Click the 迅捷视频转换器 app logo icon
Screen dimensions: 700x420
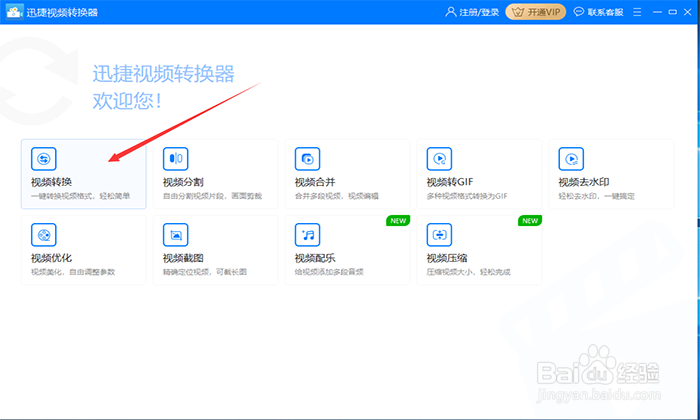click(14, 12)
